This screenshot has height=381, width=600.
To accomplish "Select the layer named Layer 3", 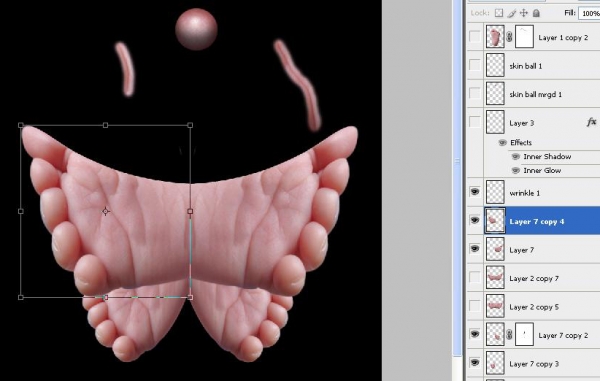I will pos(522,123).
